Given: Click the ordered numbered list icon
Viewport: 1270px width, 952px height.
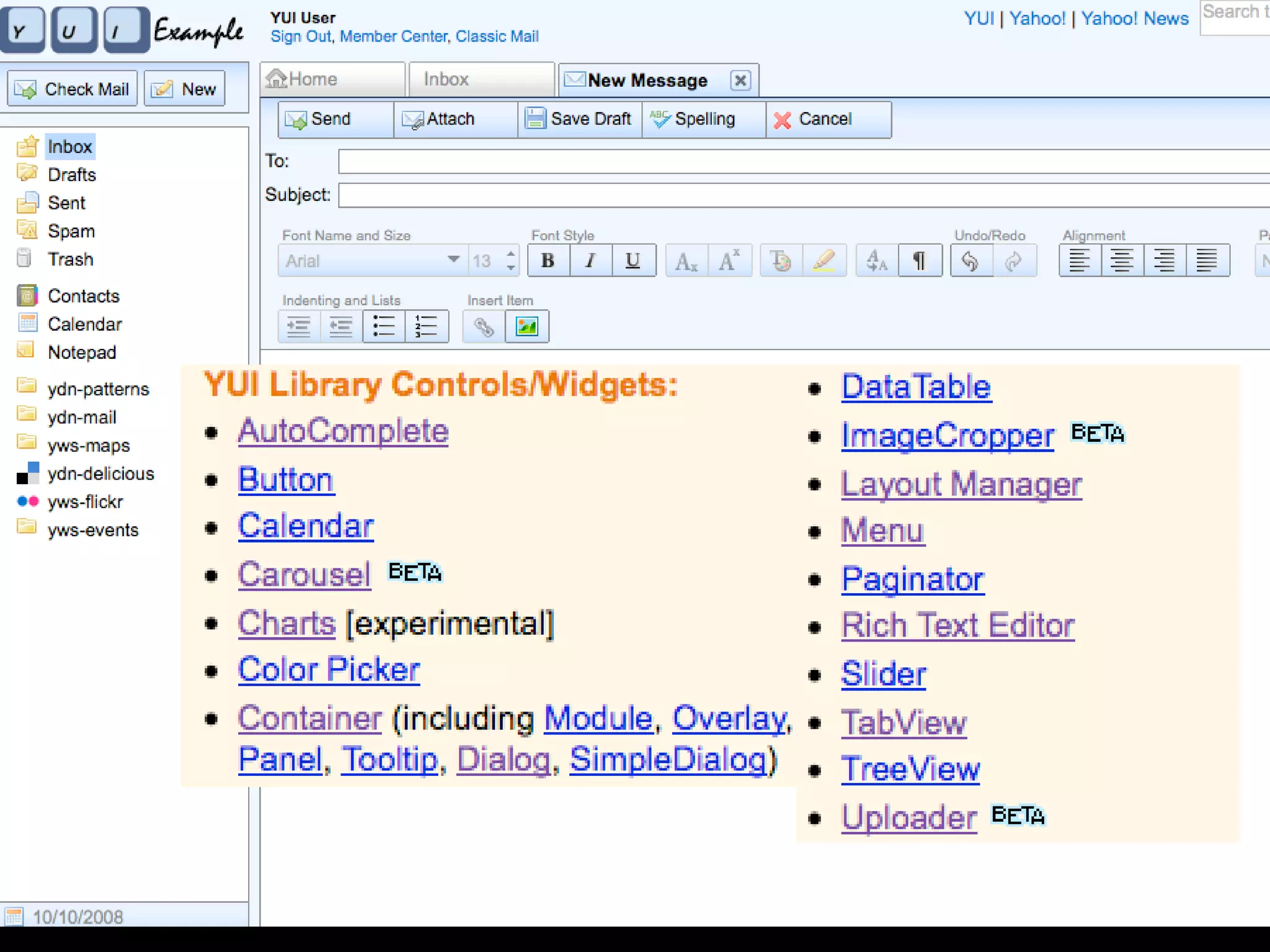Looking at the screenshot, I should (426, 326).
